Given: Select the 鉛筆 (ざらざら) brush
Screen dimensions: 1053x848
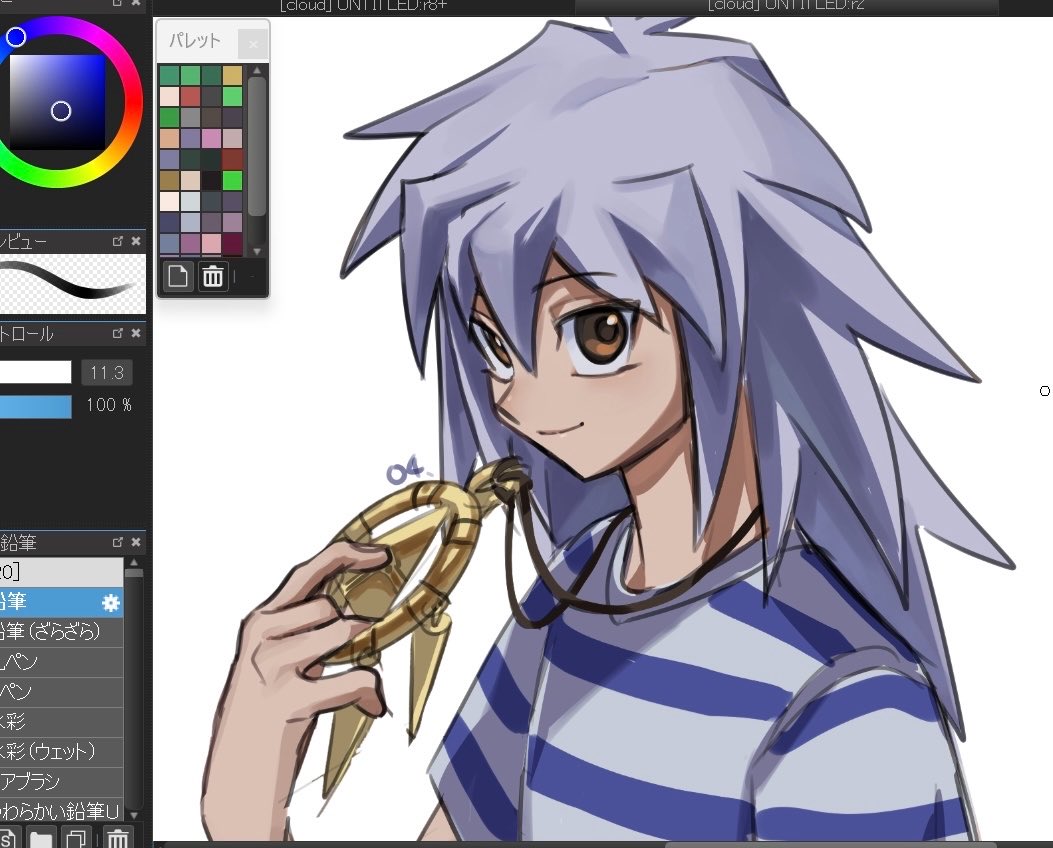Looking at the screenshot, I should tap(61, 632).
